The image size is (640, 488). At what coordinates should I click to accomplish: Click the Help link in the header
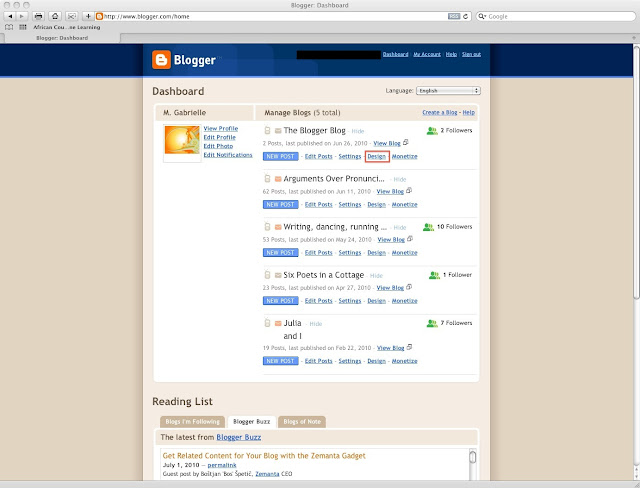pyautogui.click(x=451, y=54)
